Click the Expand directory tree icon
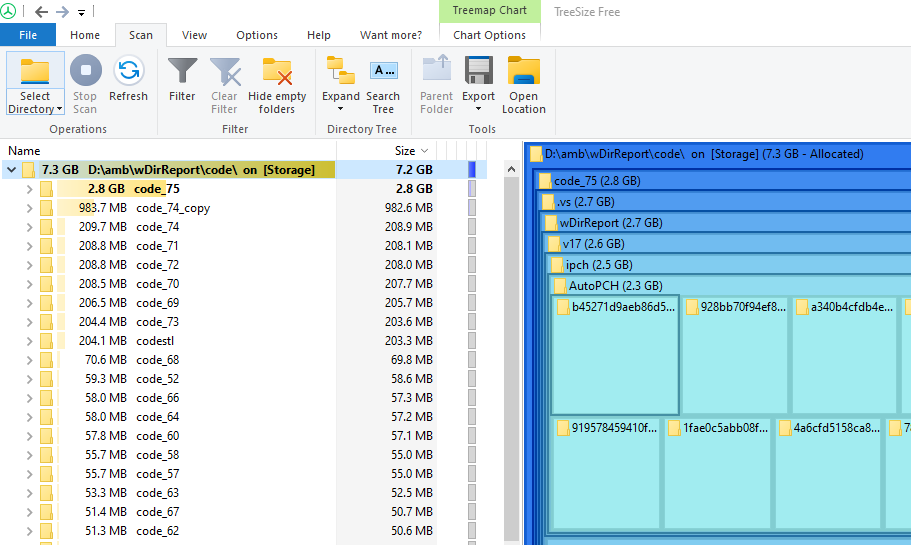This screenshot has width=911, height=545. (x=340, y=70)
